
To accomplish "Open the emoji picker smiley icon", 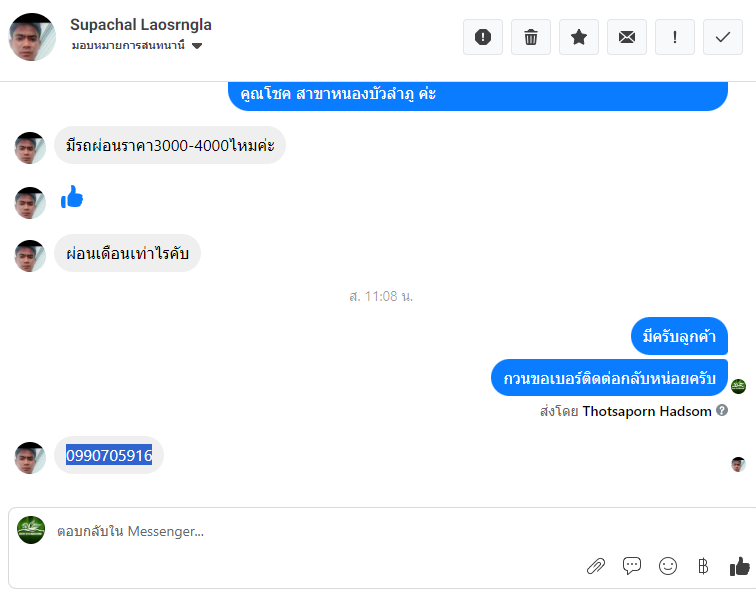I will (668, 566).
